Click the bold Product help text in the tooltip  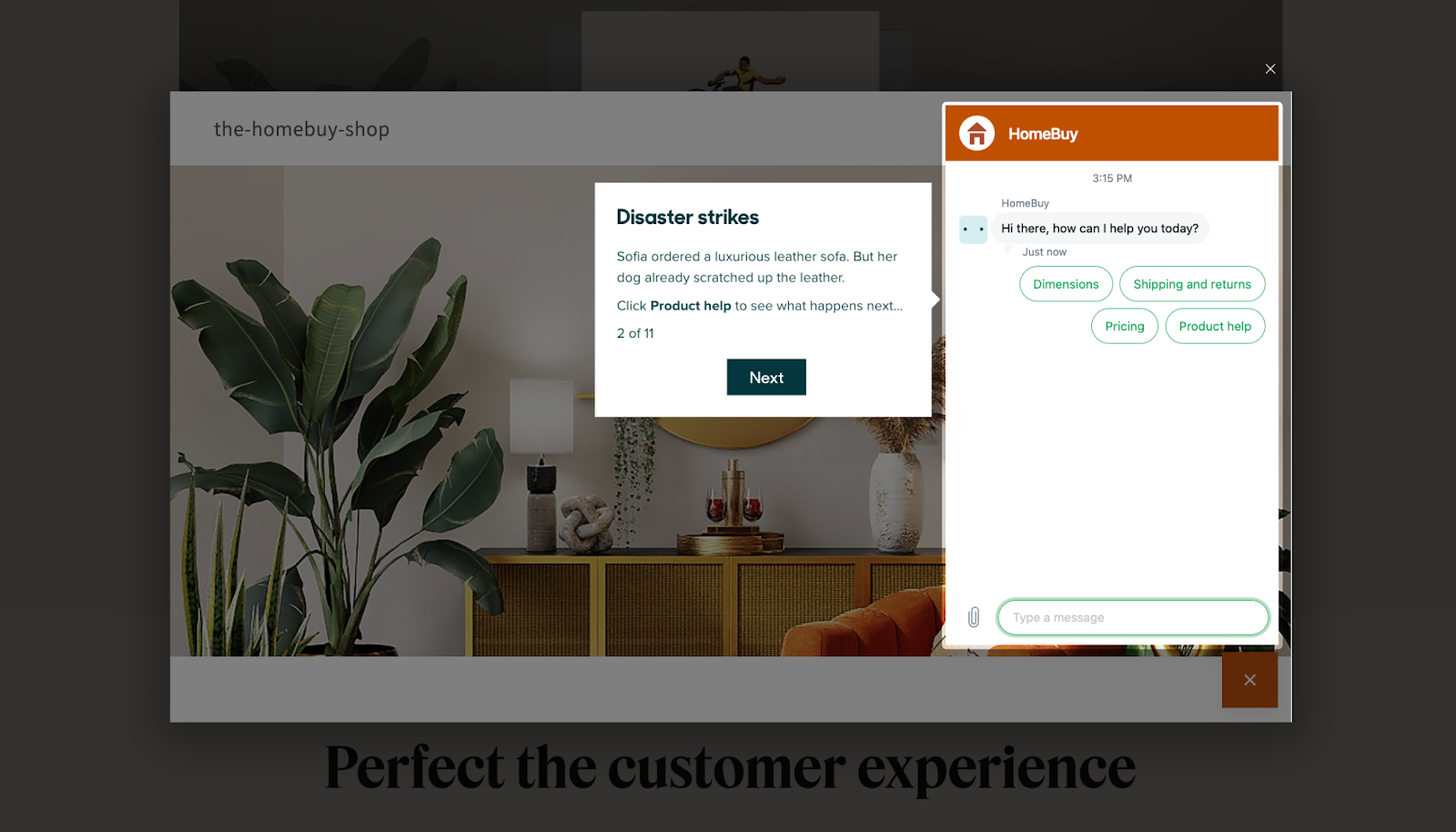(691, 306)
